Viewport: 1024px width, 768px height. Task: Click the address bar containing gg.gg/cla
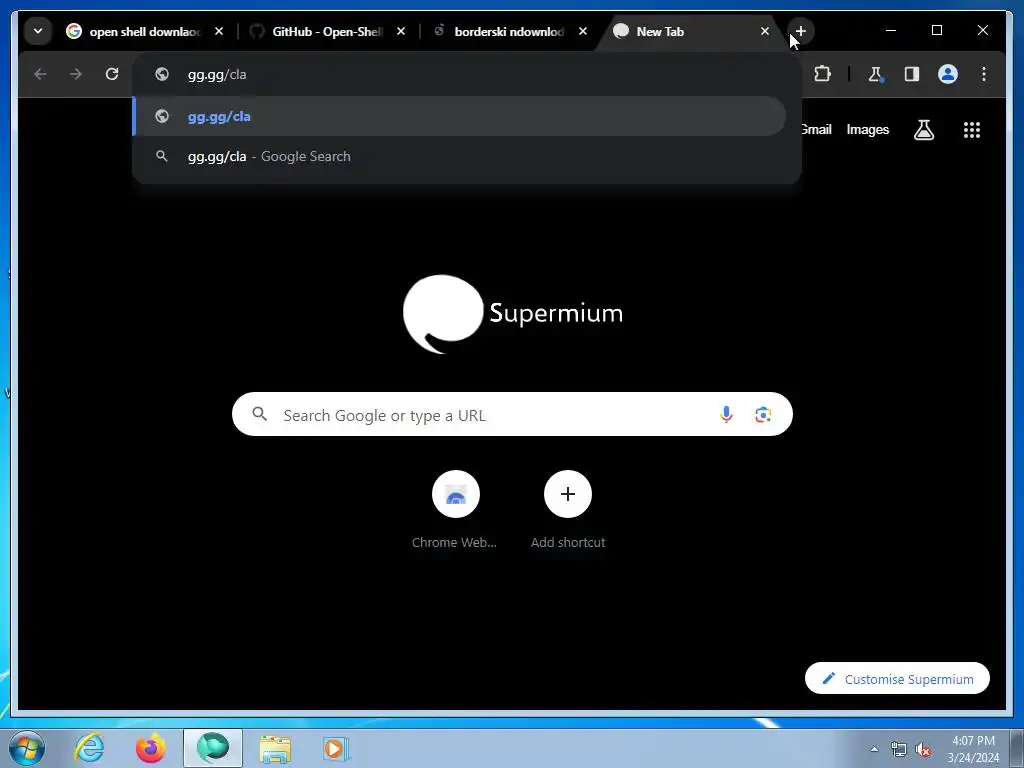pyautogui.click(x=466, y=74)
